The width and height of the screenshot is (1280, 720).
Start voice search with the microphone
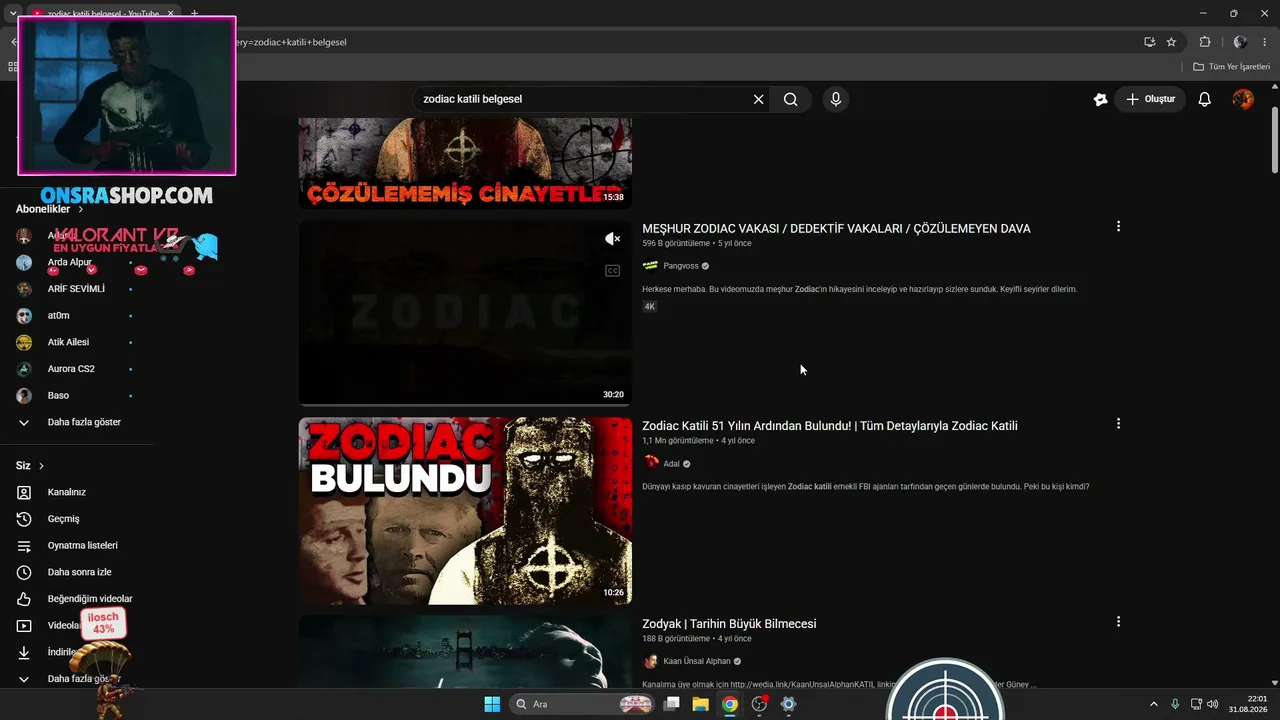tap(835, 99)
